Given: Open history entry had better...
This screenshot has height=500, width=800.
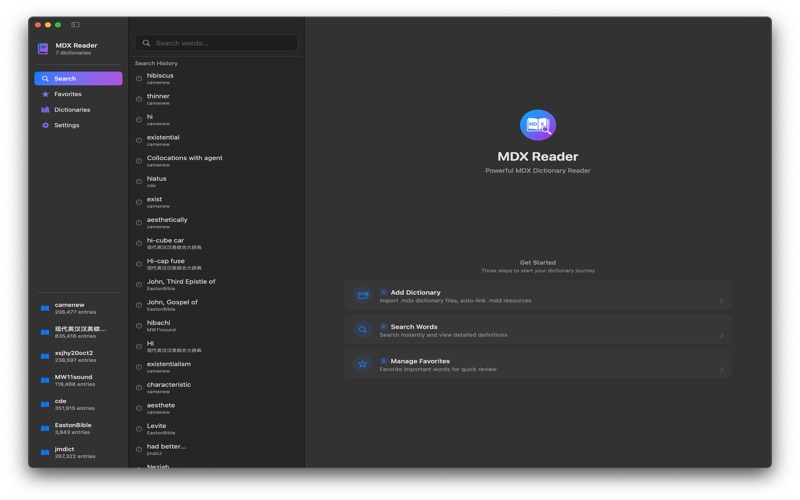Looking at the screenshot, I should 216,449.
